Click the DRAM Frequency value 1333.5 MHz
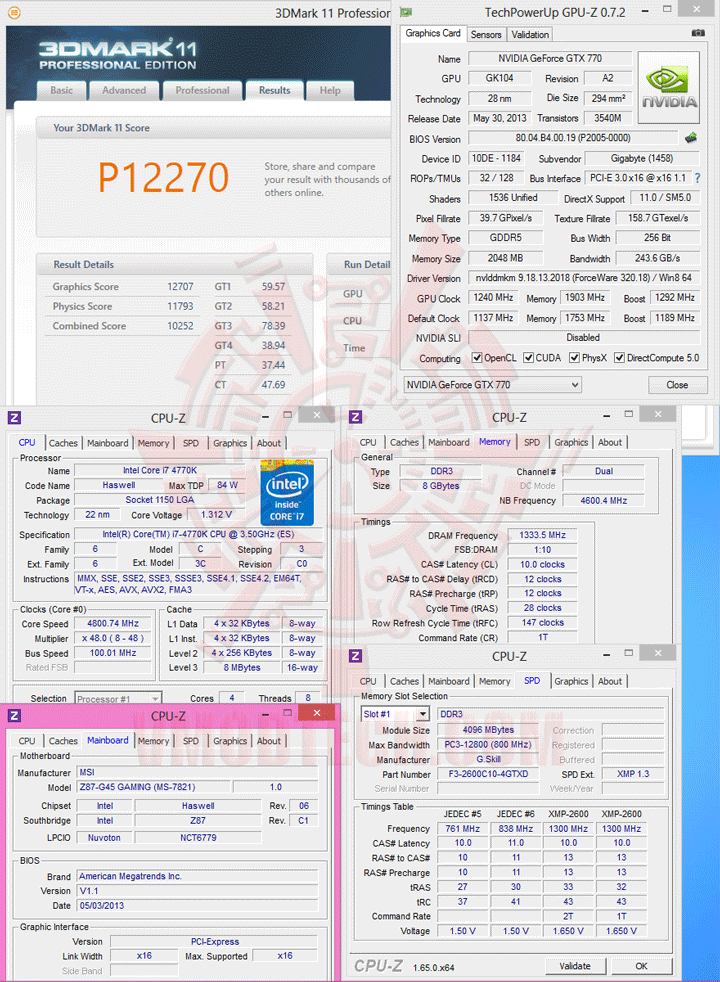 542,535
